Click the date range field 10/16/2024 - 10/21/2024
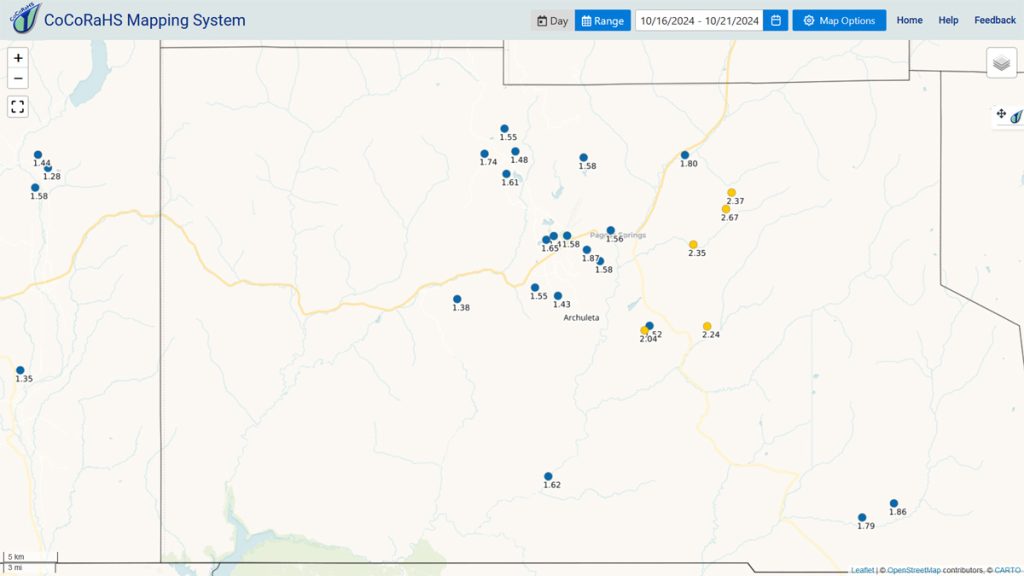1024x576 pixels. tap(699, 20)
